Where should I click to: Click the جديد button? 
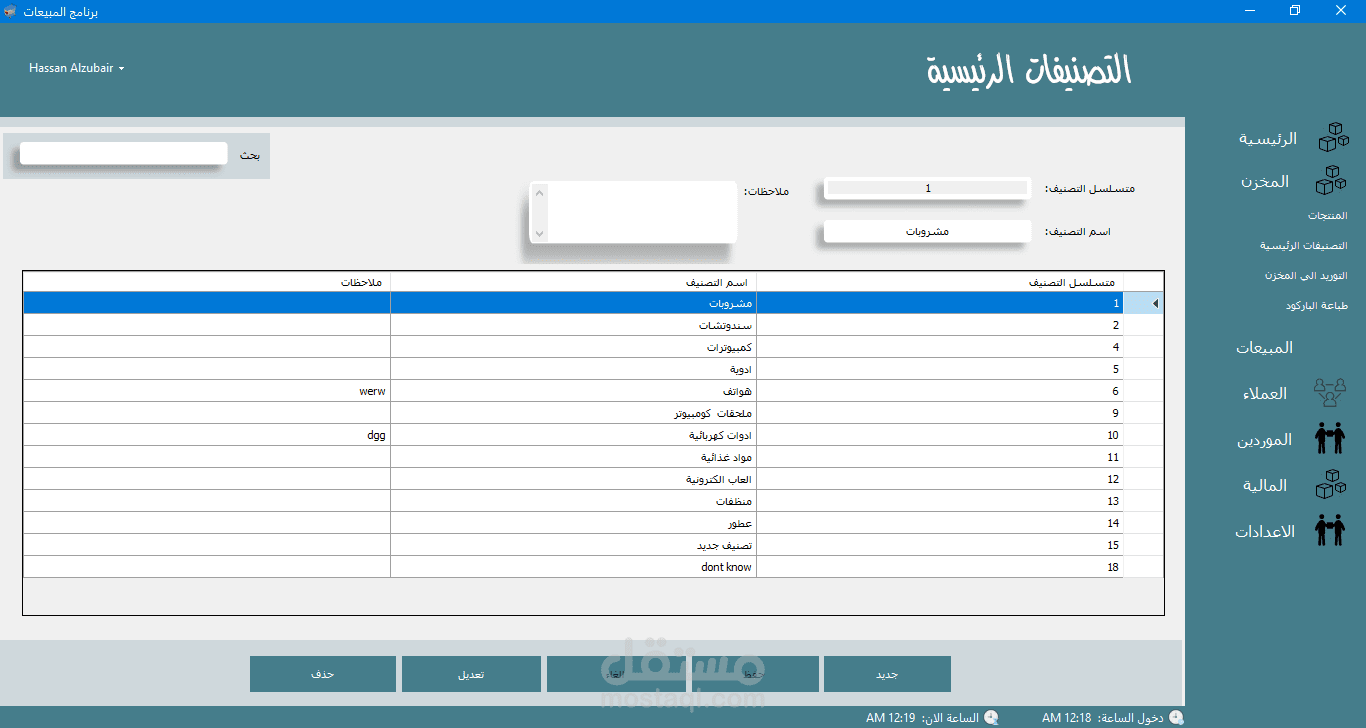[x=887, y=674]
